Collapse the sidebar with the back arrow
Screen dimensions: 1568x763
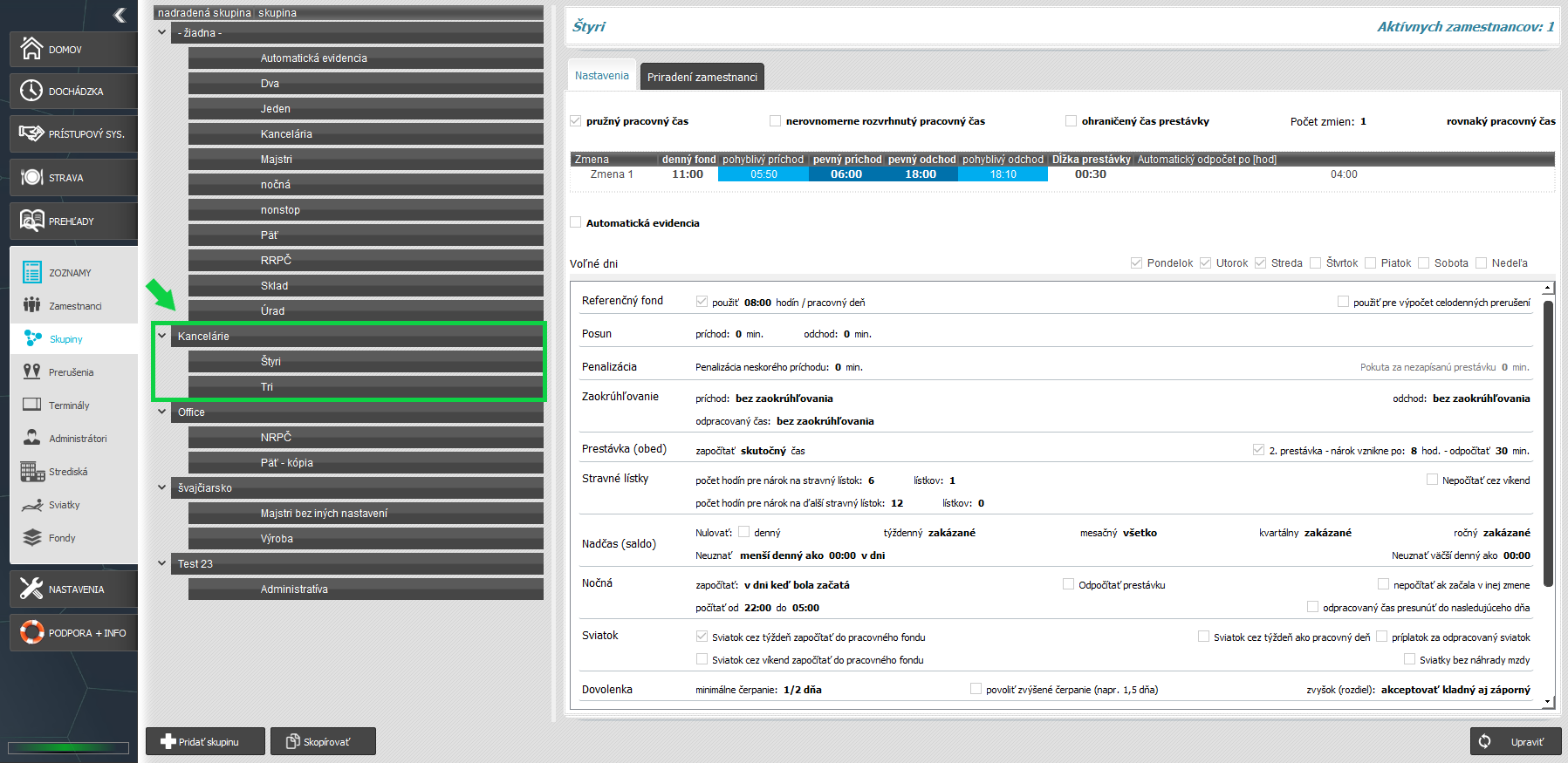[x=120, y=15]
